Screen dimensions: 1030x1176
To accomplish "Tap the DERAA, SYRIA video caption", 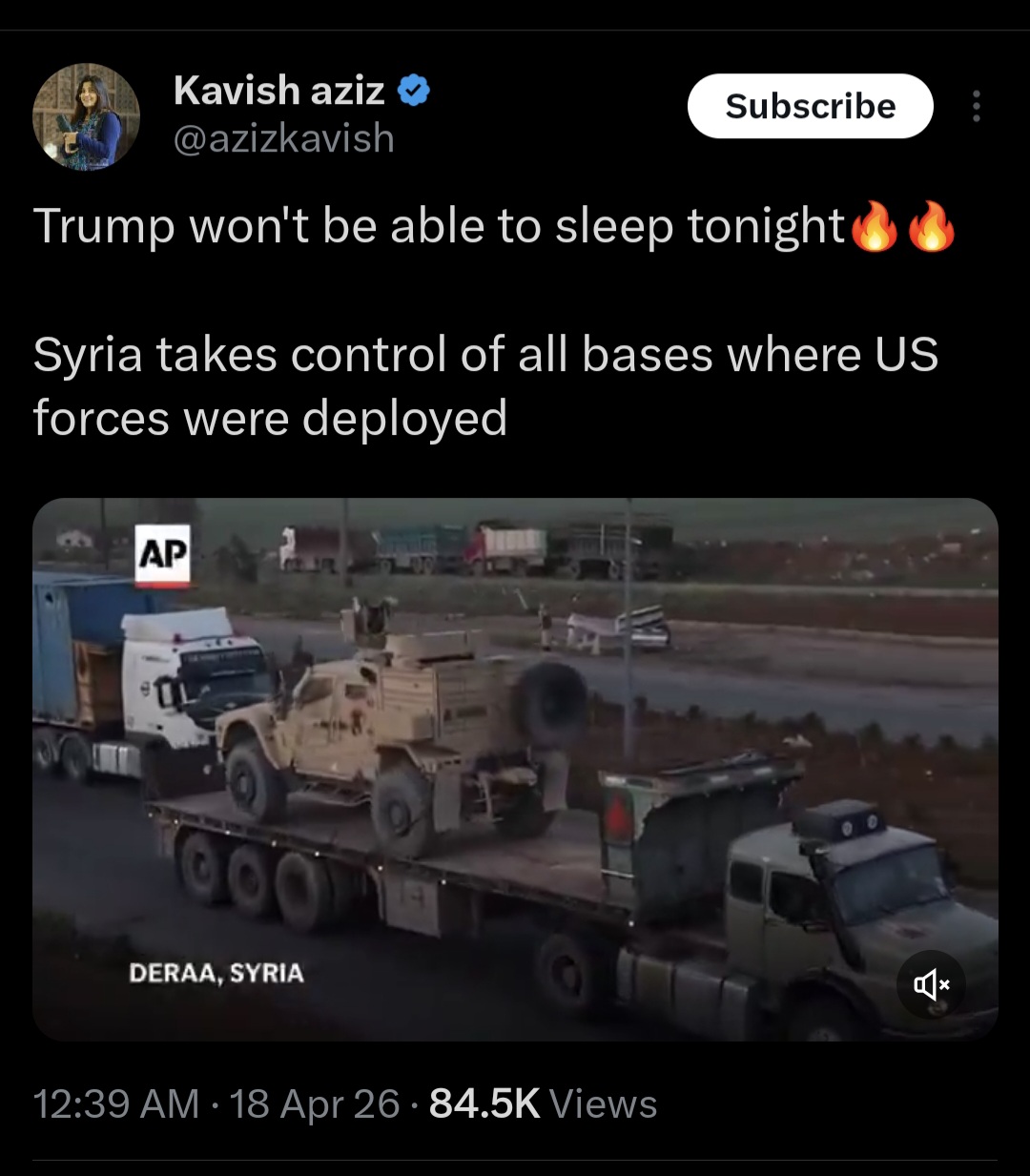I will (x=216, y=973).
